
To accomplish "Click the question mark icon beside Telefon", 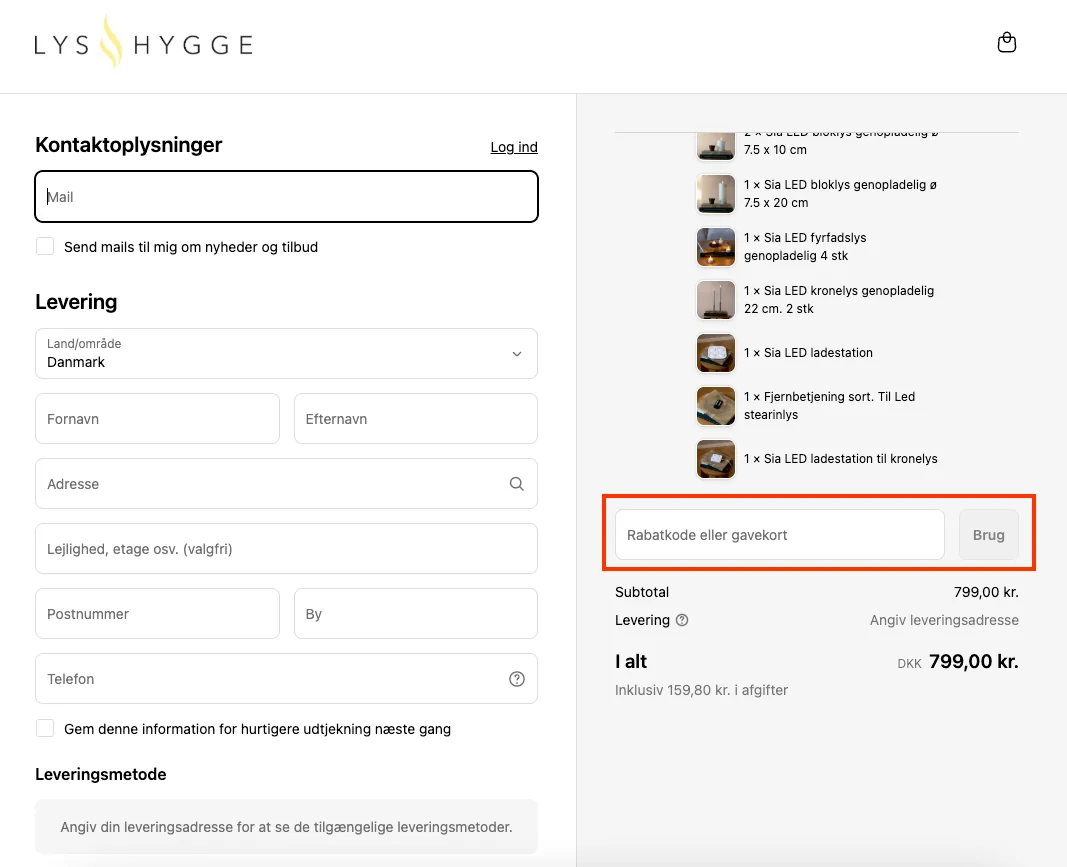I will [517, 678].
